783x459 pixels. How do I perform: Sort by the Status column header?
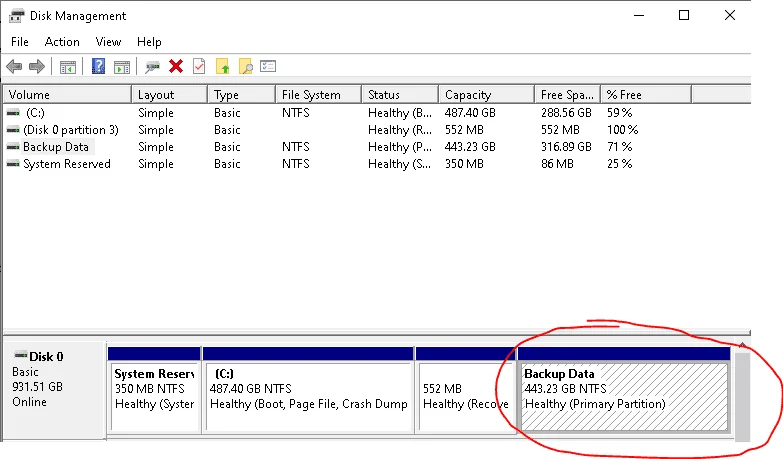(x=400, y=94)
